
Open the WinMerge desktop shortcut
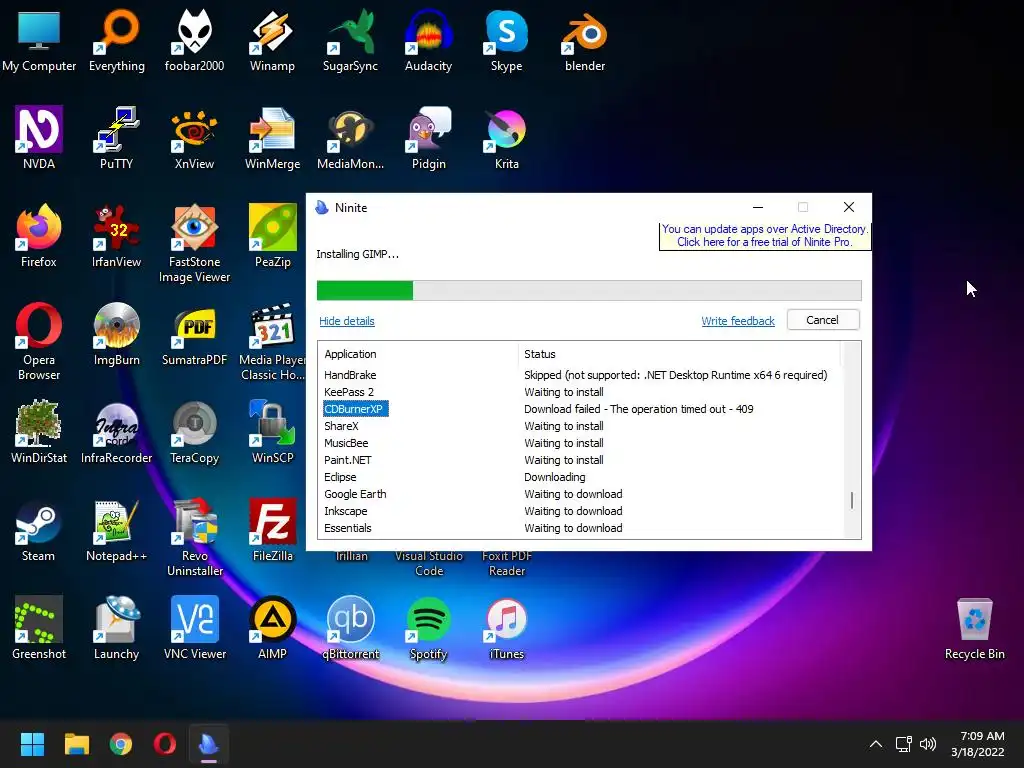click(272, 138)
